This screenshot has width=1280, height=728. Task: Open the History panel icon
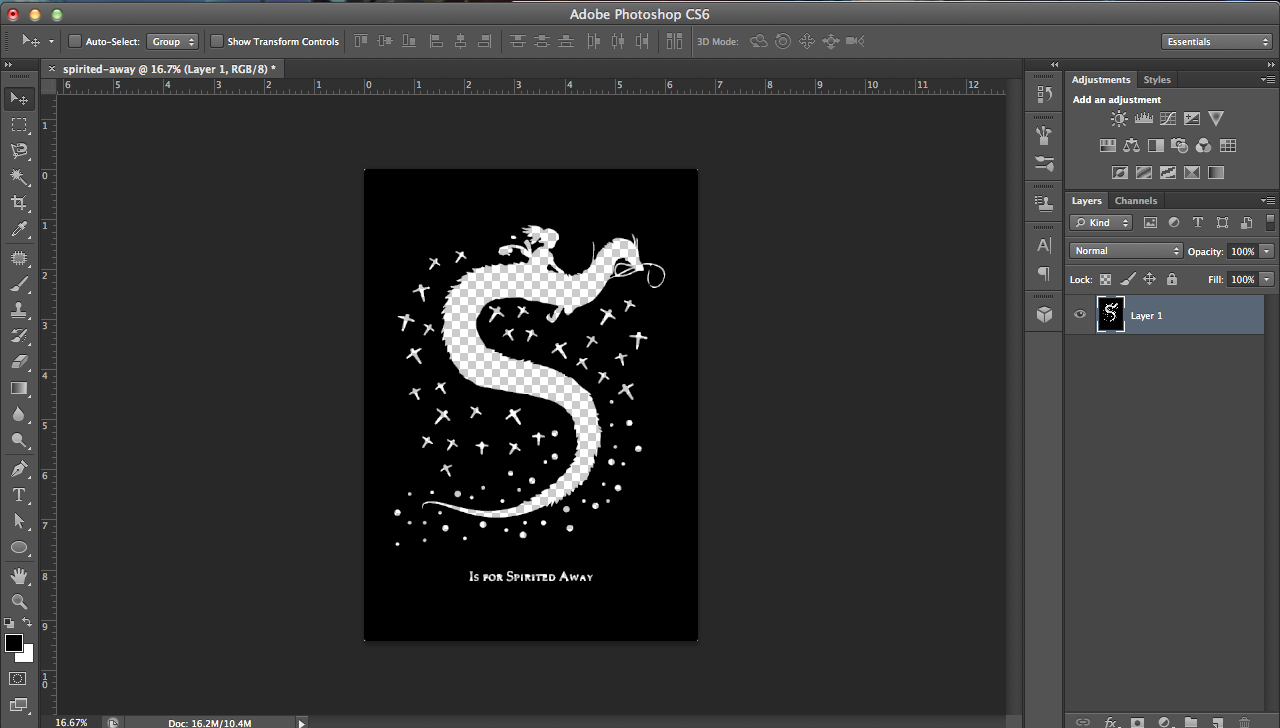click(1044, 95)
